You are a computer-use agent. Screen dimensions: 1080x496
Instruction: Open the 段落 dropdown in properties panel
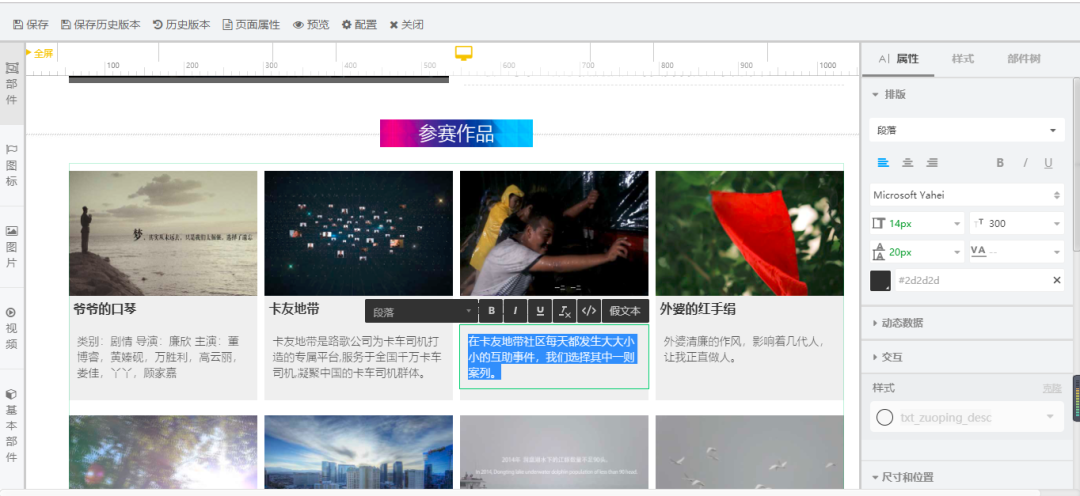click(x=966, y=130)
